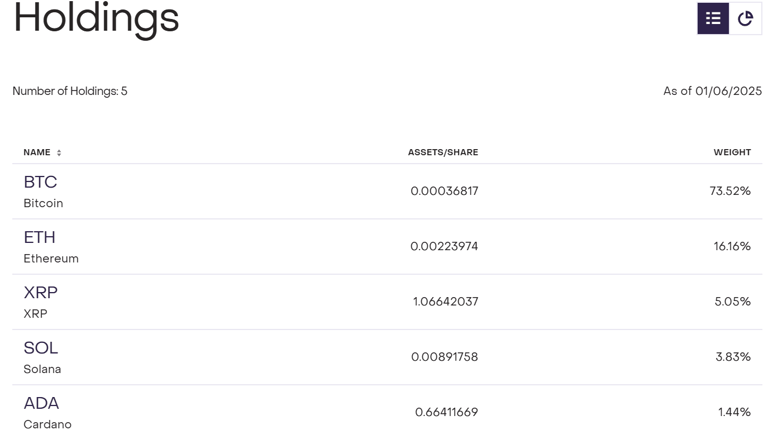Switch to the list view icon
This screenshot has width=768, height=430.
(713, 18)
